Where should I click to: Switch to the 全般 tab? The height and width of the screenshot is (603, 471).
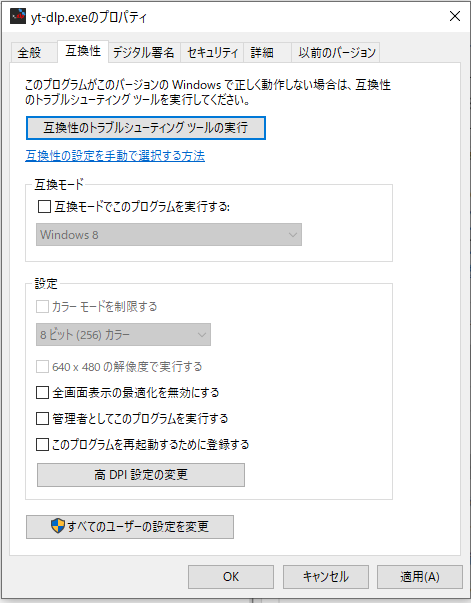[x=30, y=52]
